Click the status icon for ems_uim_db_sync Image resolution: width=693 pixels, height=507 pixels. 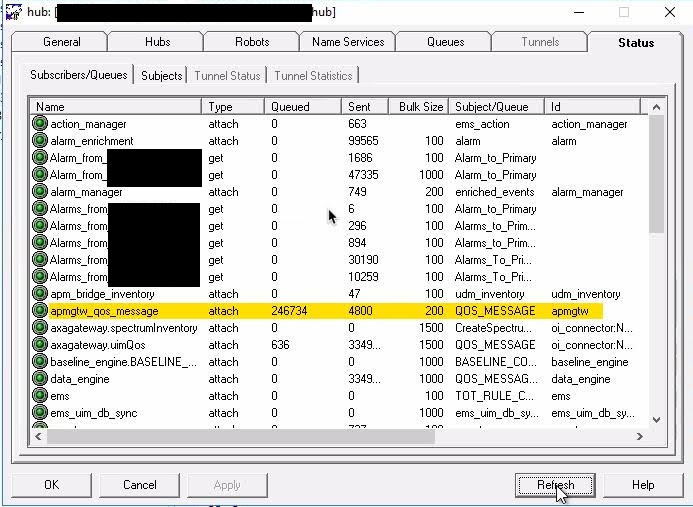[40, 412]
